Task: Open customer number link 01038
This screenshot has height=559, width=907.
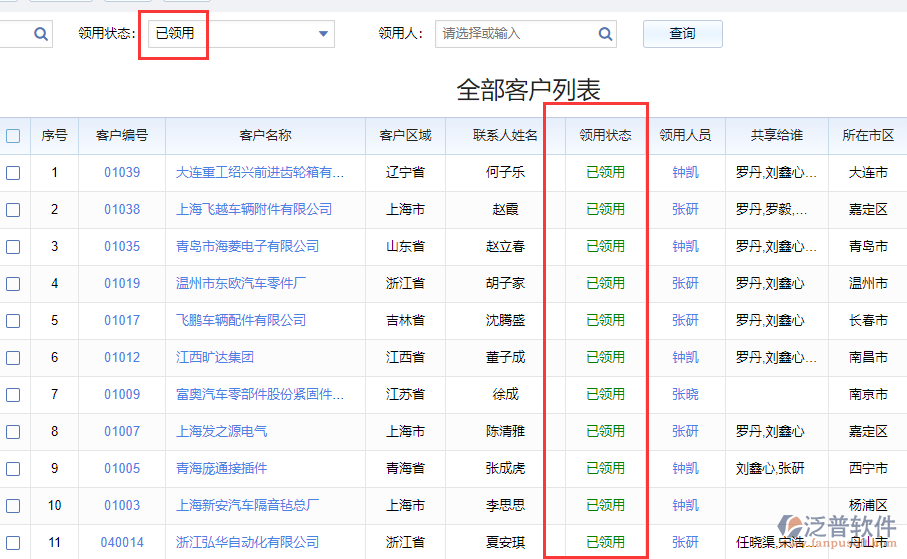Action: (x=122, y=209)
